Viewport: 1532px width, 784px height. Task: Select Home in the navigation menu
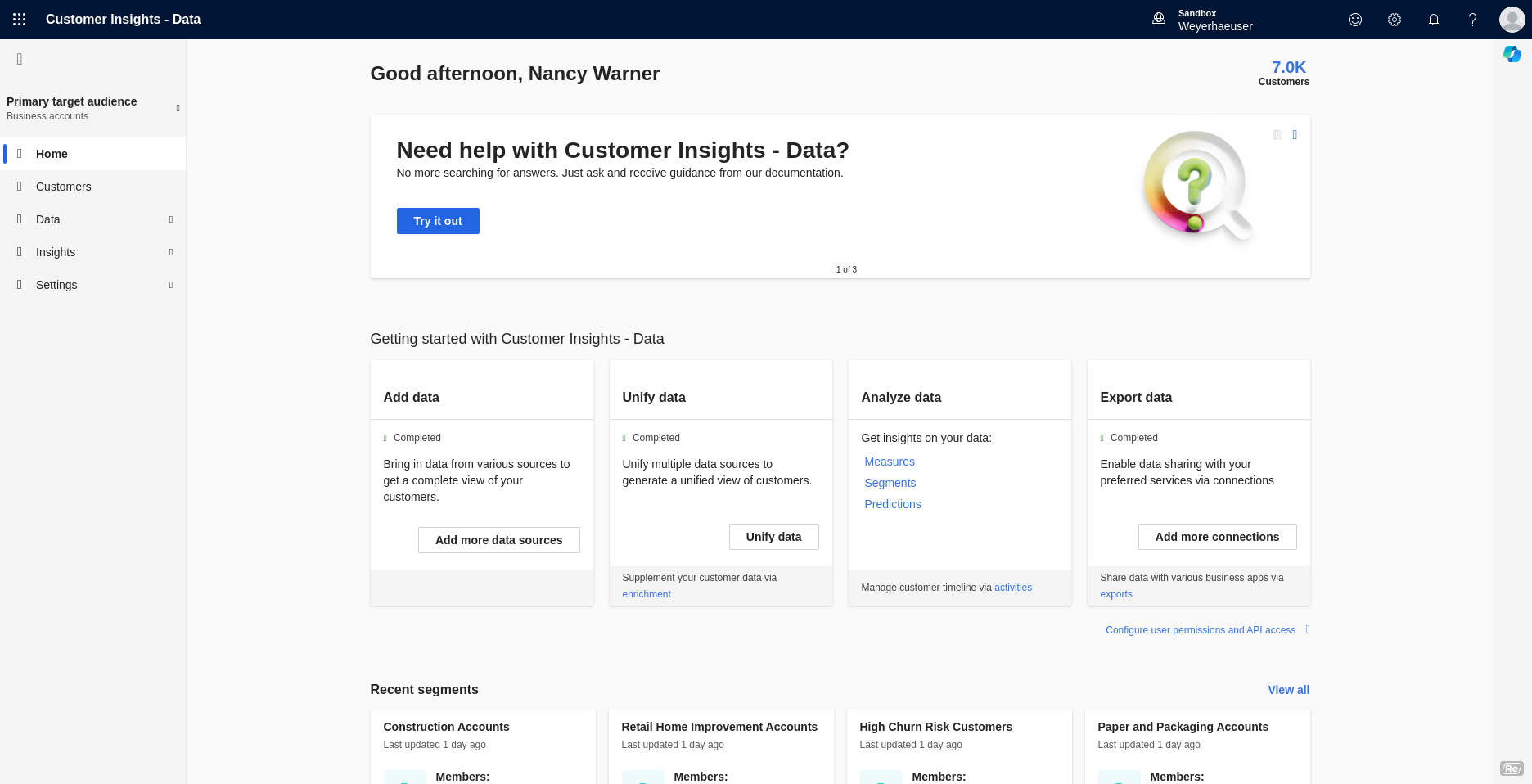pos(52,154)
